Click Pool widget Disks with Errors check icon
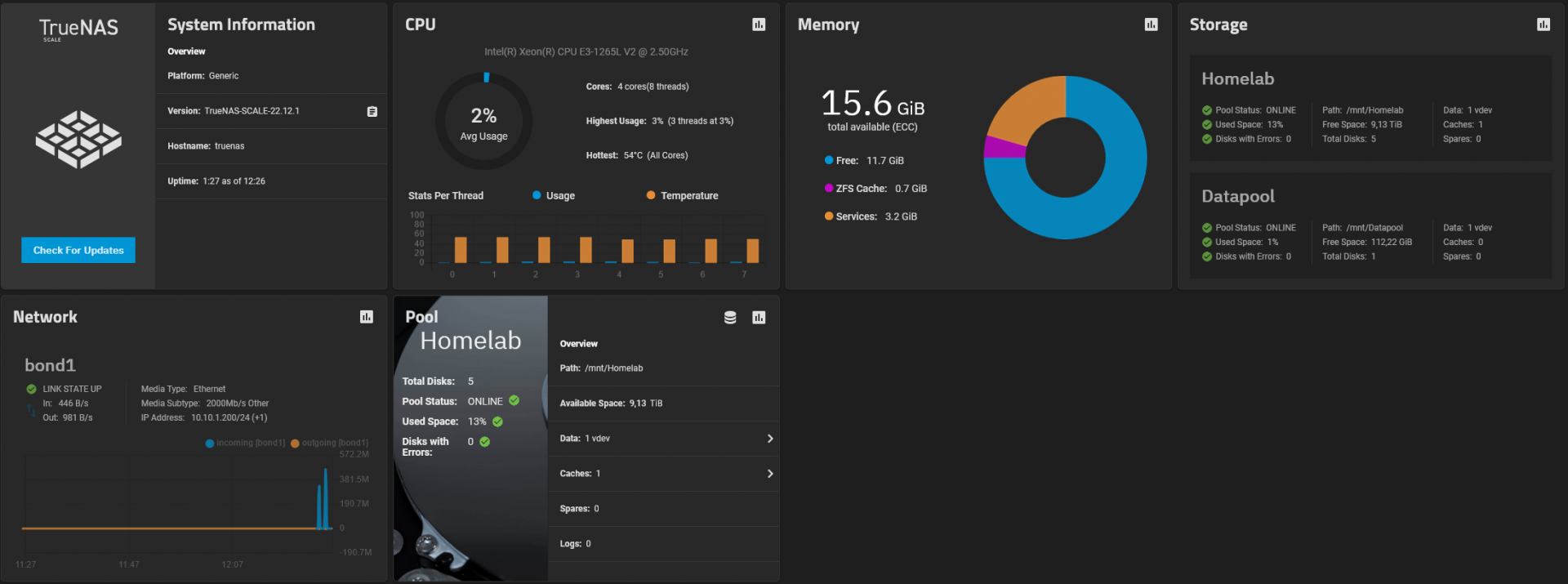1568x584 pixels. coord(484,441)
